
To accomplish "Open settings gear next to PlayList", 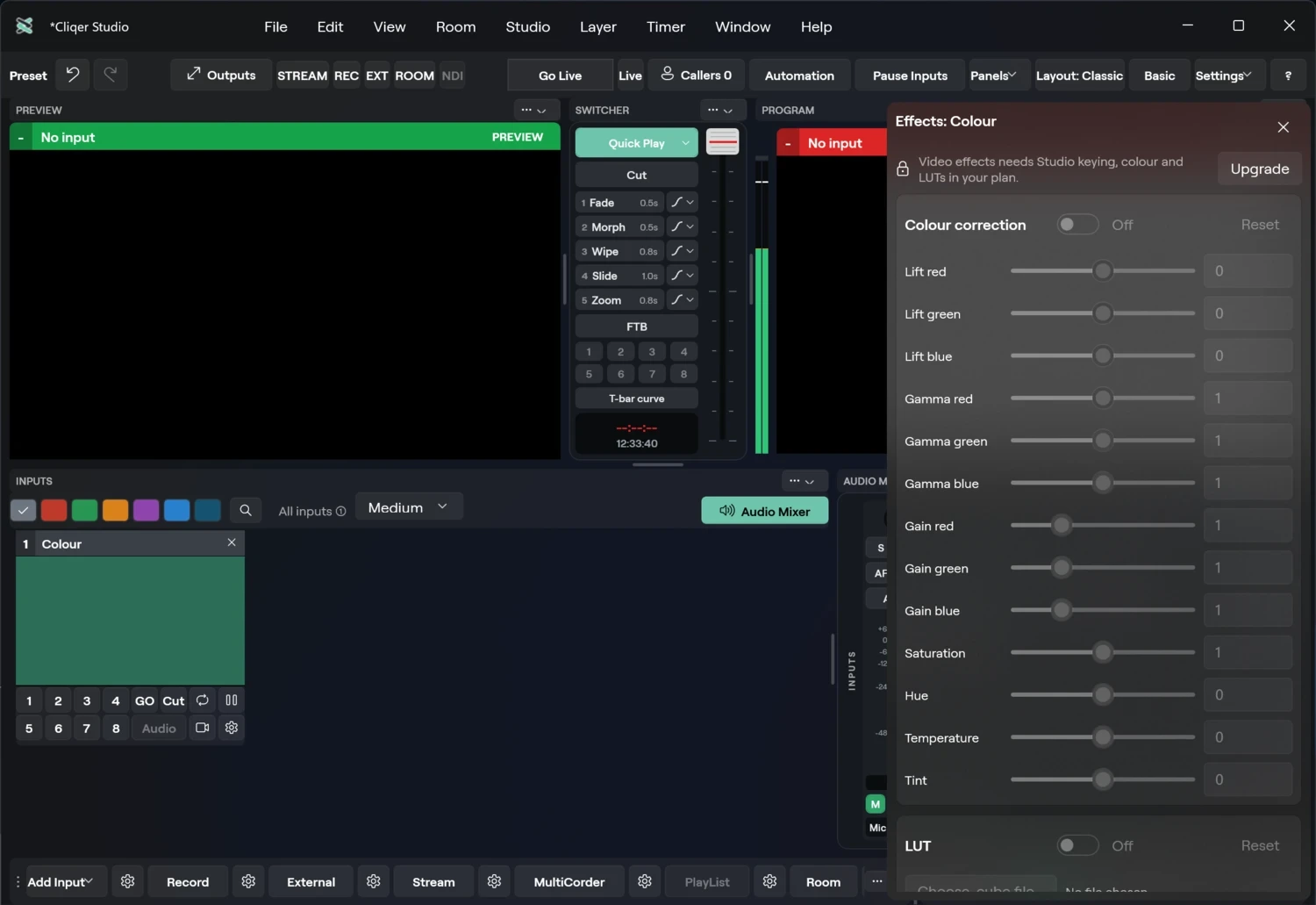I will pyautogui.click(x=769, y=881).
